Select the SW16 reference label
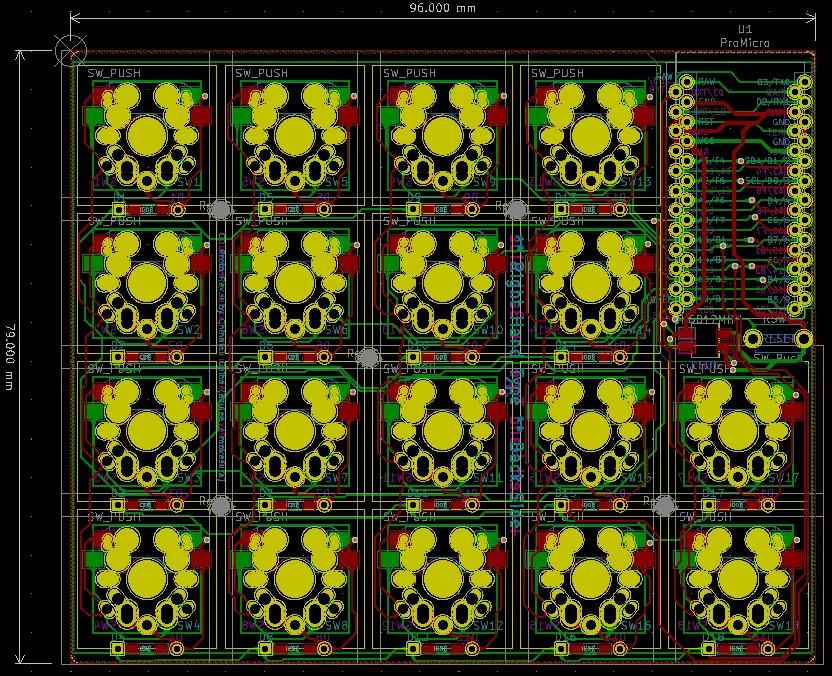 [636, 626]
